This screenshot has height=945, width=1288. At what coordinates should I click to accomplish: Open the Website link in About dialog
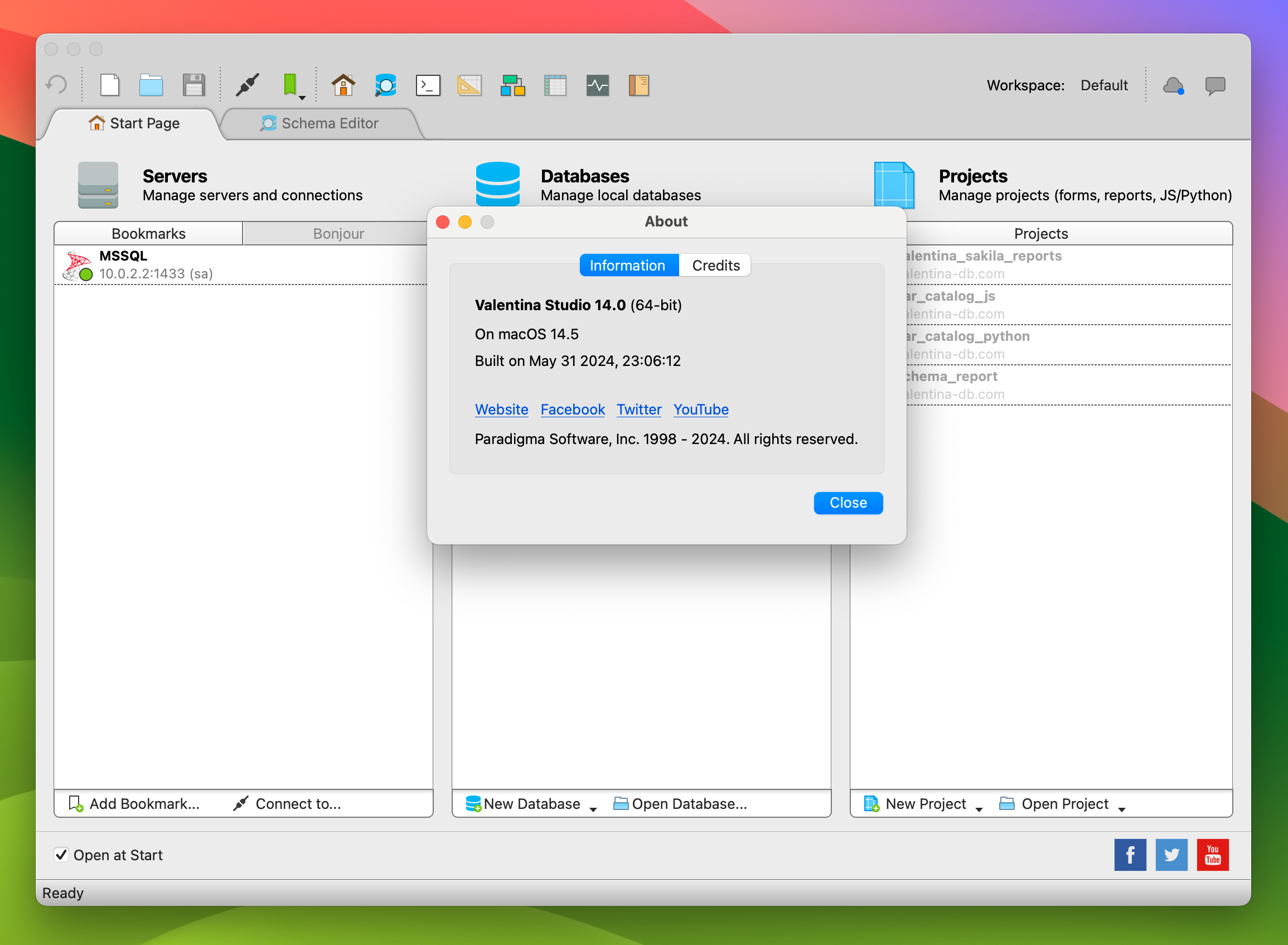click(501, 409)
